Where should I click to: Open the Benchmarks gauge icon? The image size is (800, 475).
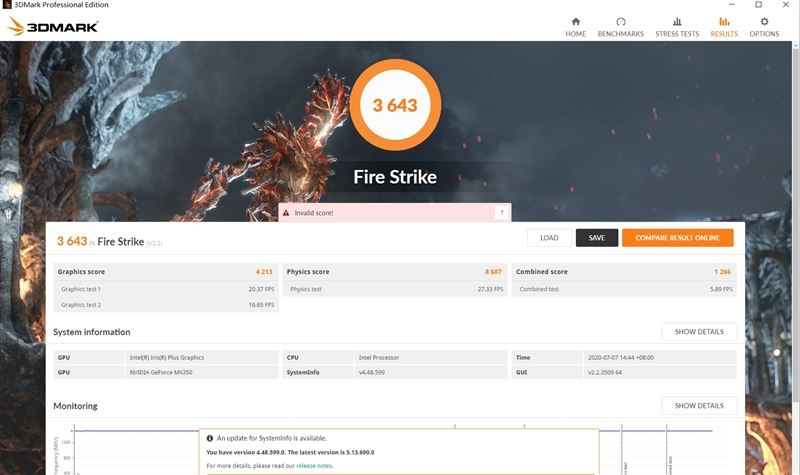620,21
